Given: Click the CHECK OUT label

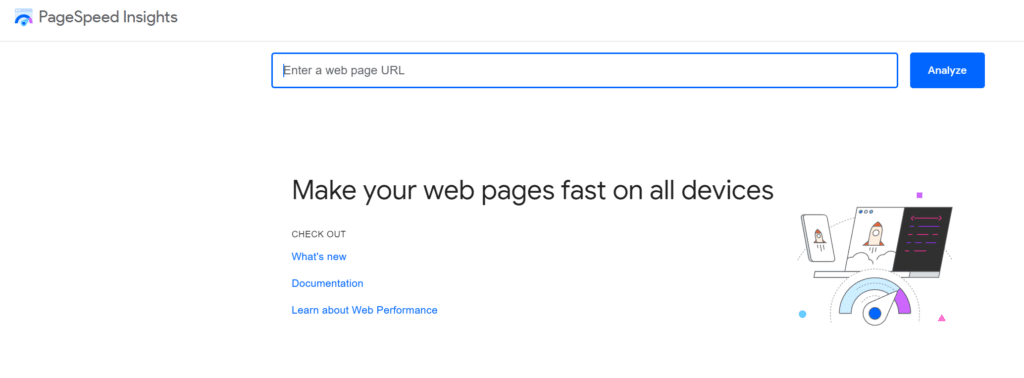Looking at the screenshot, I should point(319,234).
